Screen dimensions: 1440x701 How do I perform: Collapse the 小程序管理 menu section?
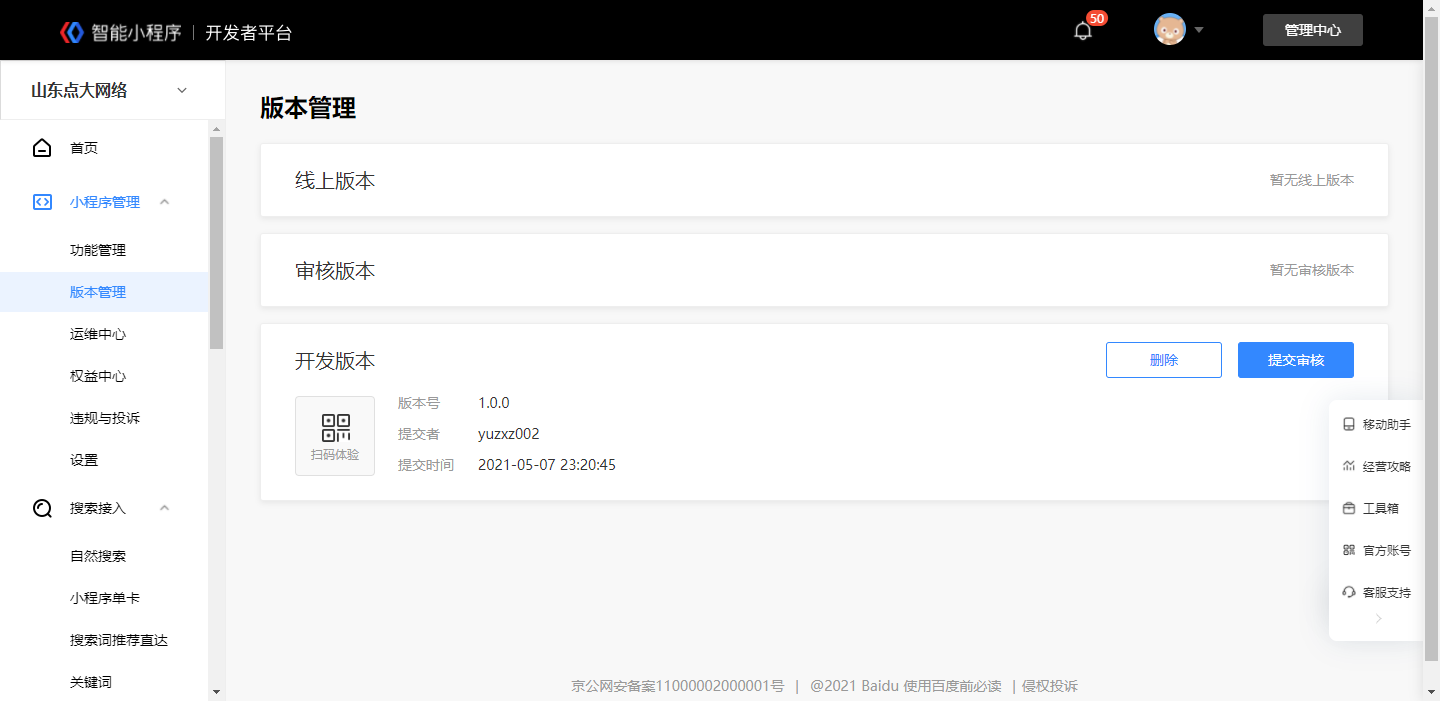(x=165, y=202)
